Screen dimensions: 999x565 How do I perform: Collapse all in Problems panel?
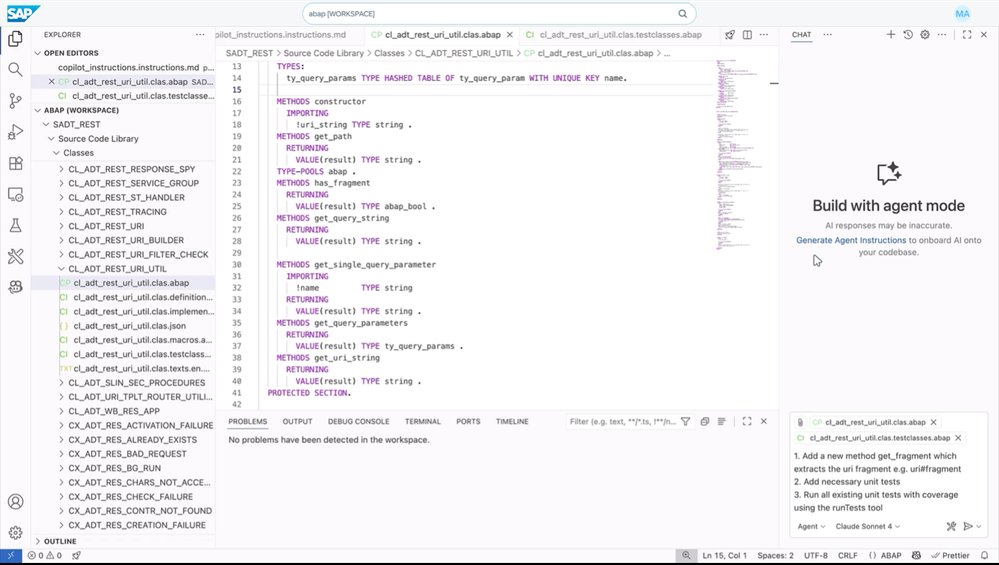(x=705, y=421)
